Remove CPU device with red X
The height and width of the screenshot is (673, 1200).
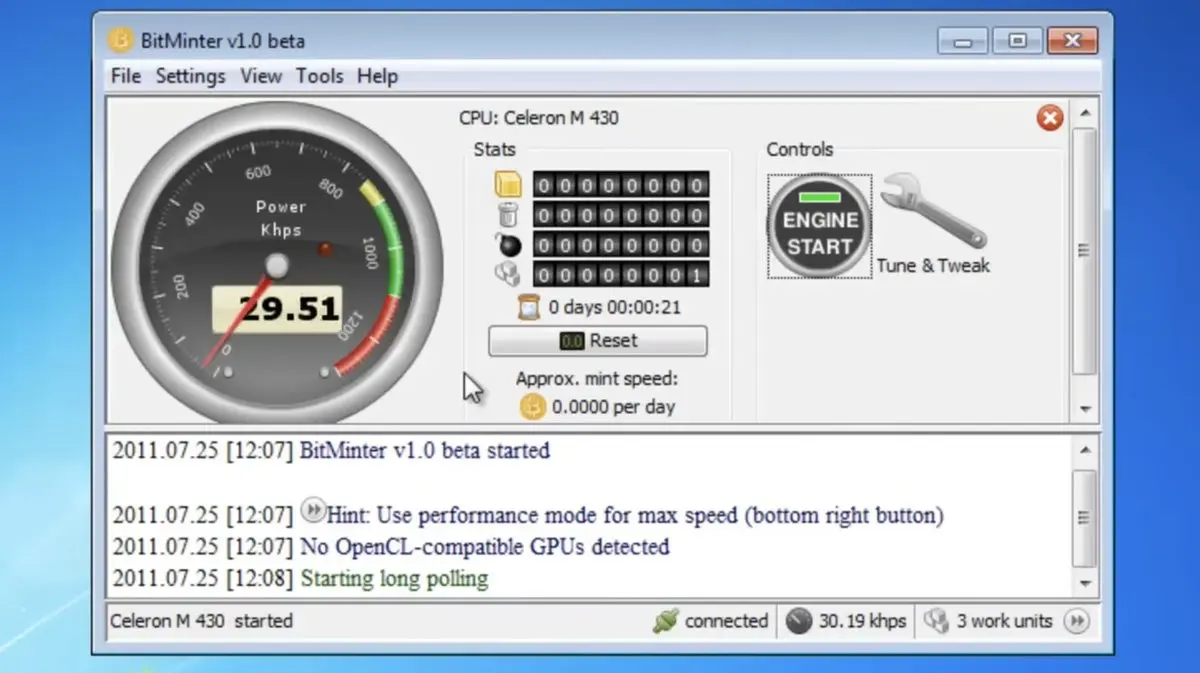[x=1049, y=119]
